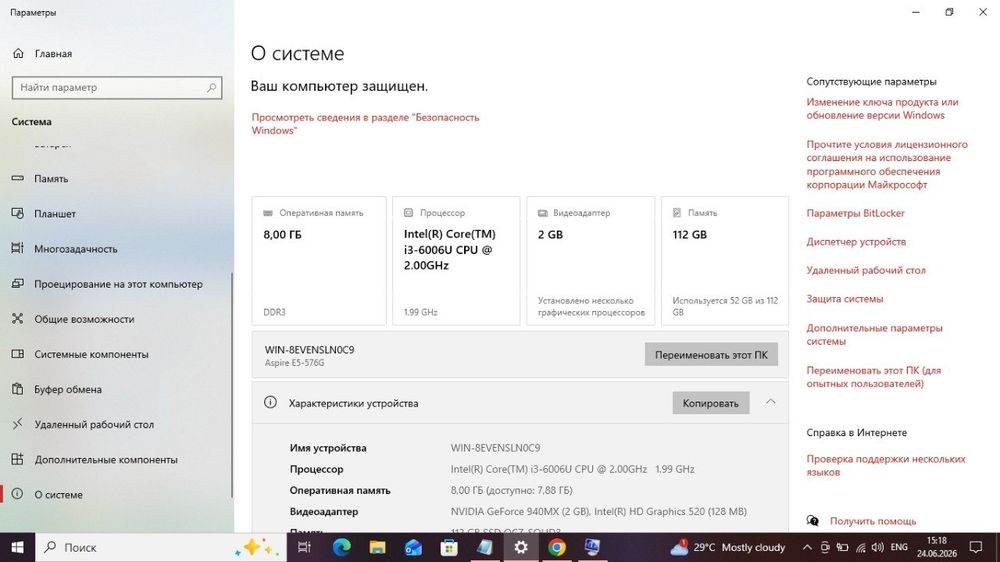The width and height of the screenshot is (1000, 562).
Task: Launch Google Chrome from taskbar
Action: 557,547
